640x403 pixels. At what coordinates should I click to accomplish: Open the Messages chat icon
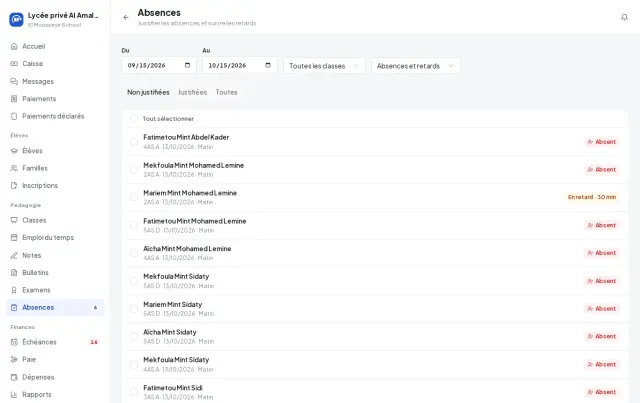click(14, 81)
